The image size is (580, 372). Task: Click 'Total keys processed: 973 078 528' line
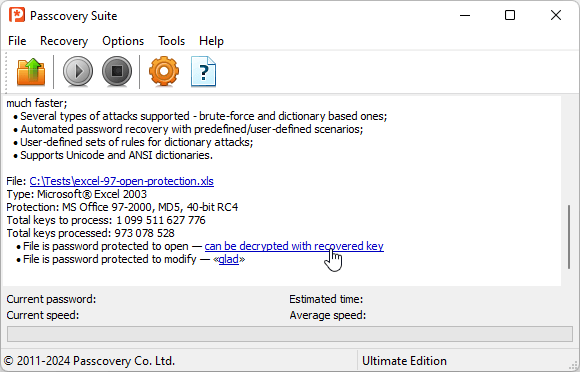coord(90,233)
